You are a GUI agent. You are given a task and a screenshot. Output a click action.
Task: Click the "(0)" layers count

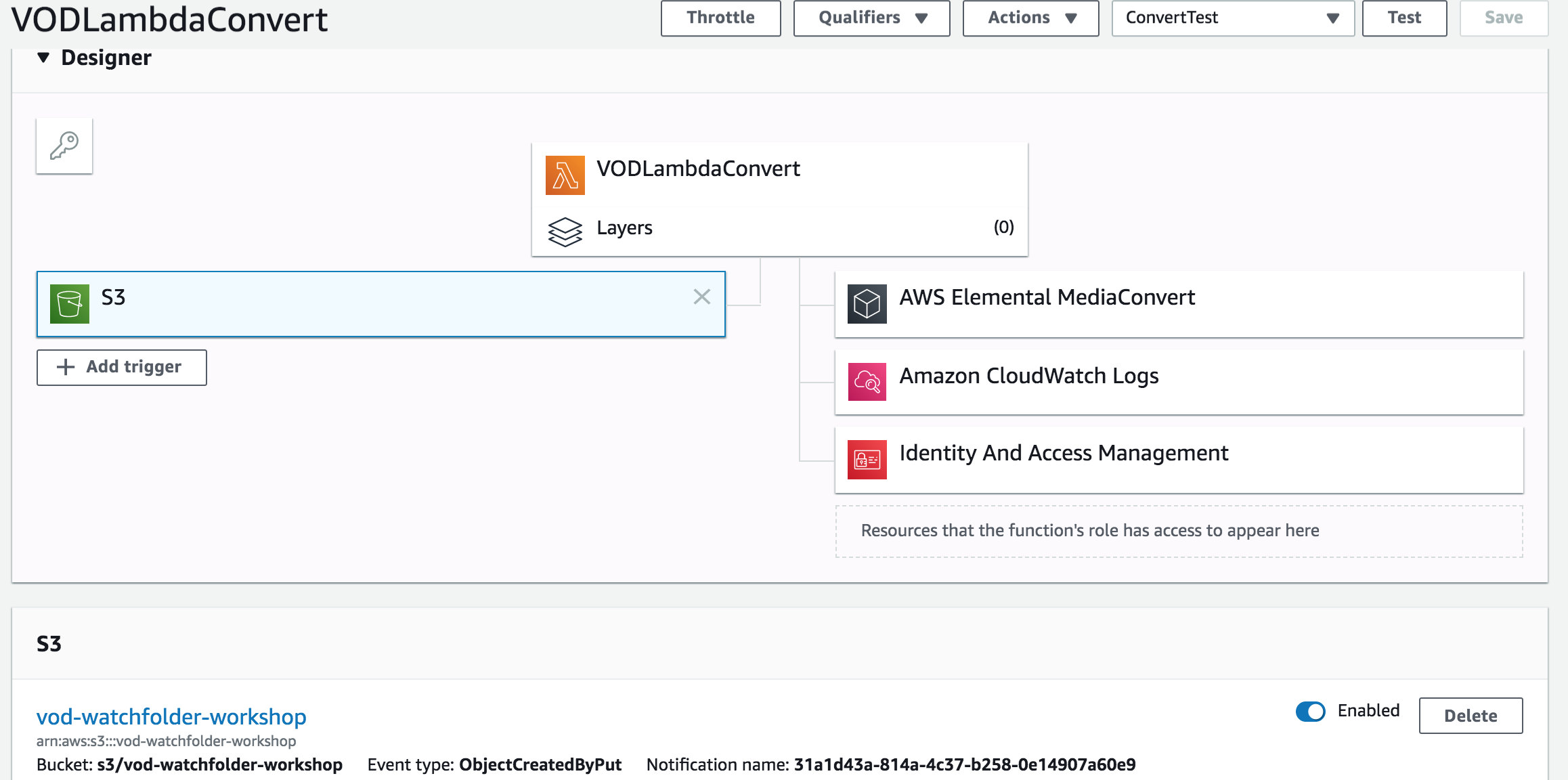[x=1003, y=227]
